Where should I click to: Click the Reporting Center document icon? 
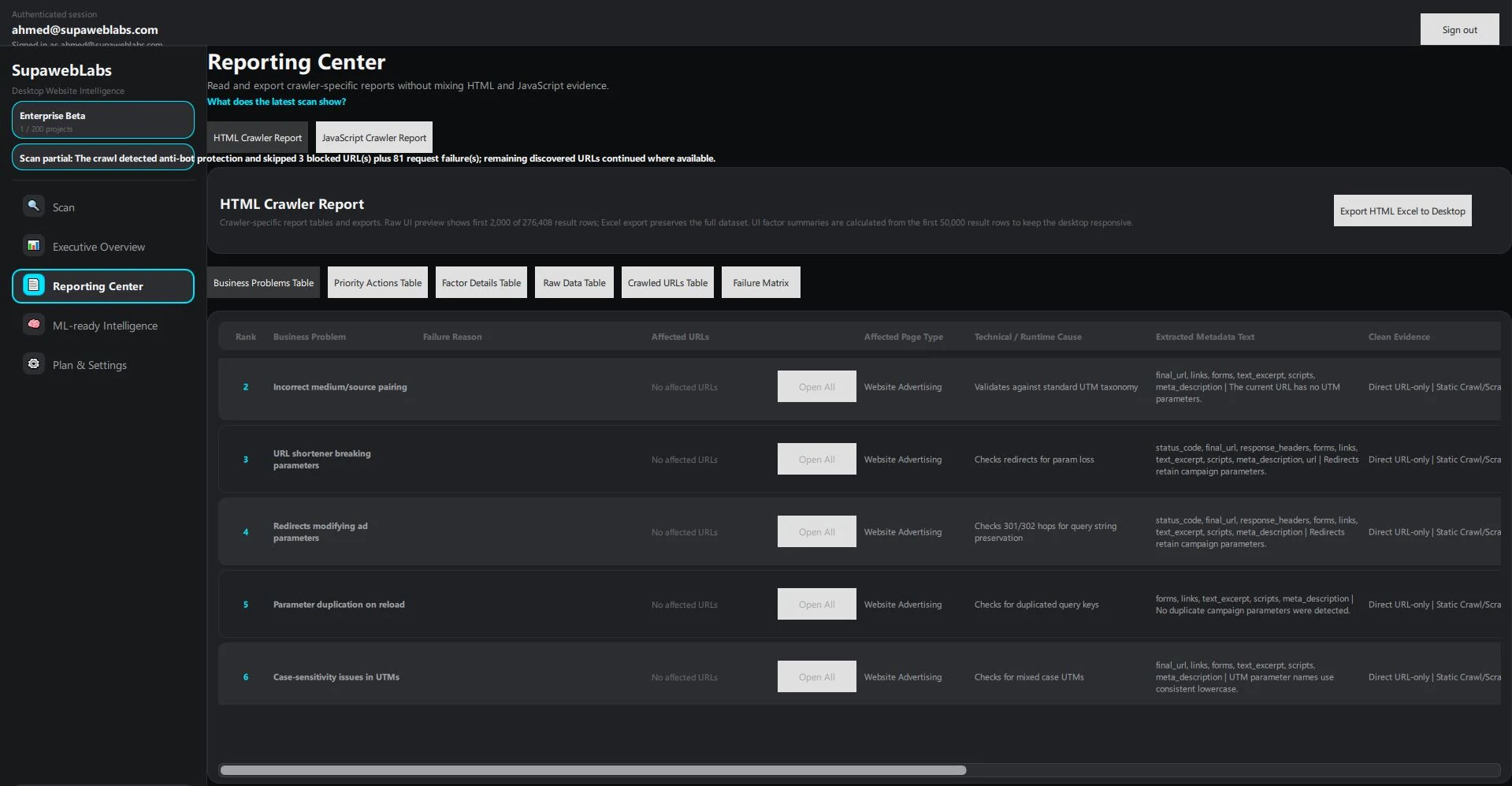(x=33, y=285)
